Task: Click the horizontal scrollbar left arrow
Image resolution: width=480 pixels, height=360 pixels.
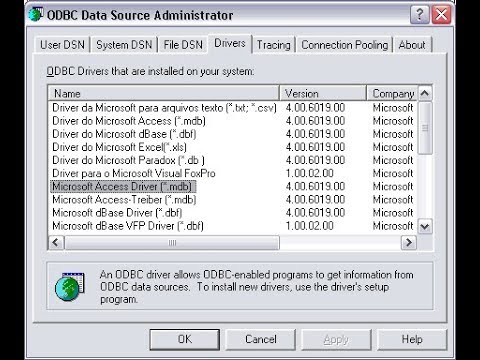Action: (x=56, y=242)
